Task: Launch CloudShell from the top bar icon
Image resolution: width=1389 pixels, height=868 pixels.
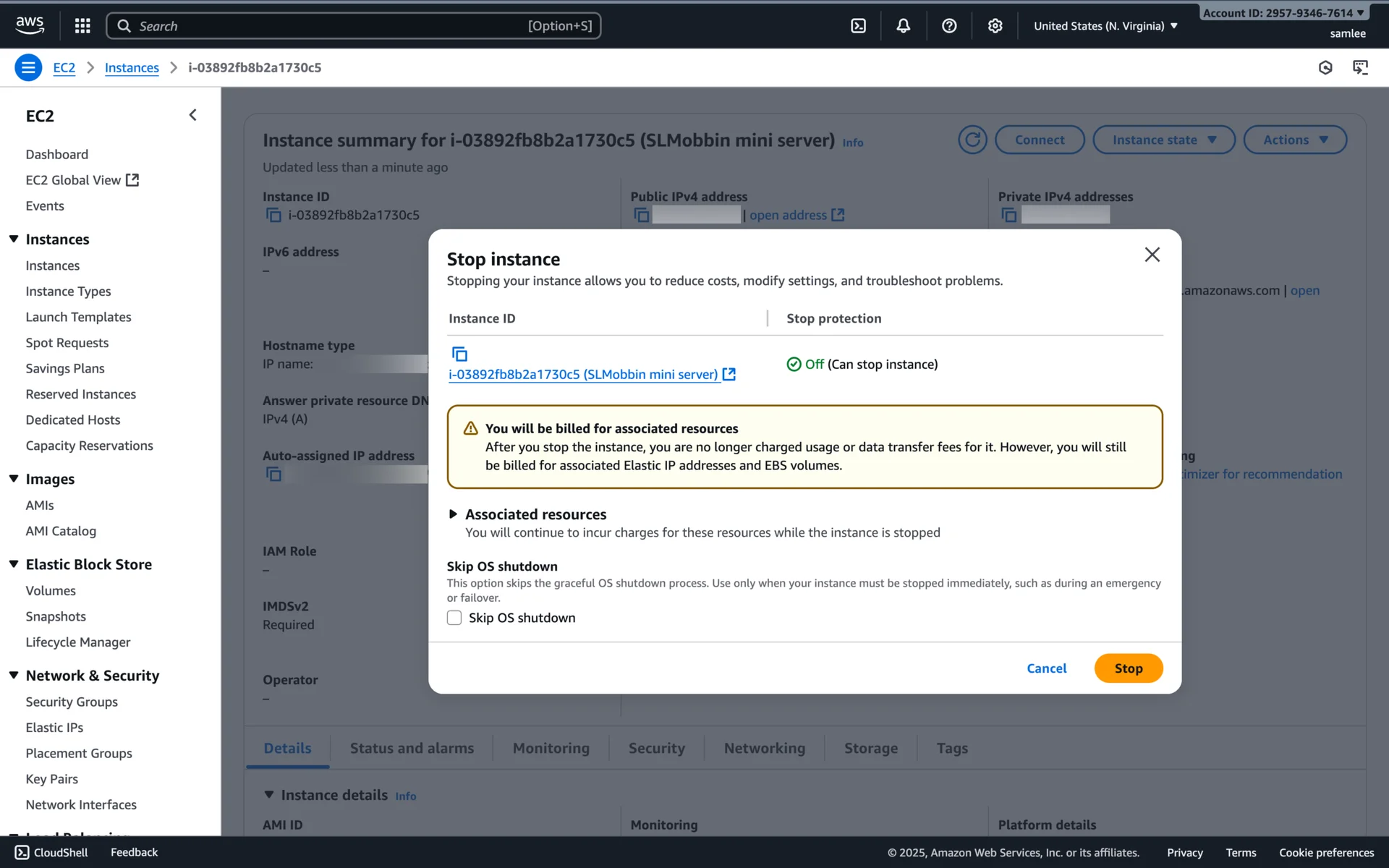Action: [x=858, y=26]
